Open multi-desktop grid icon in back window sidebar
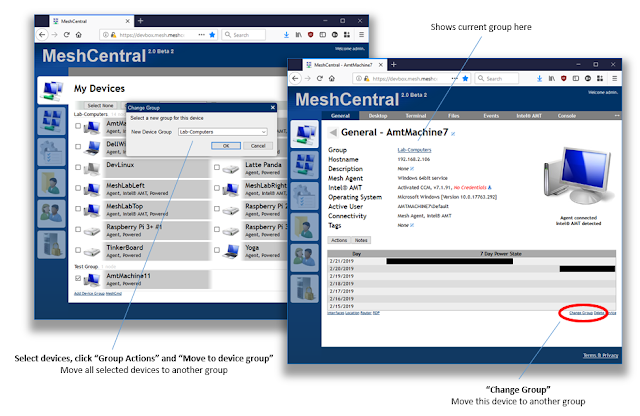 point(51,121)
